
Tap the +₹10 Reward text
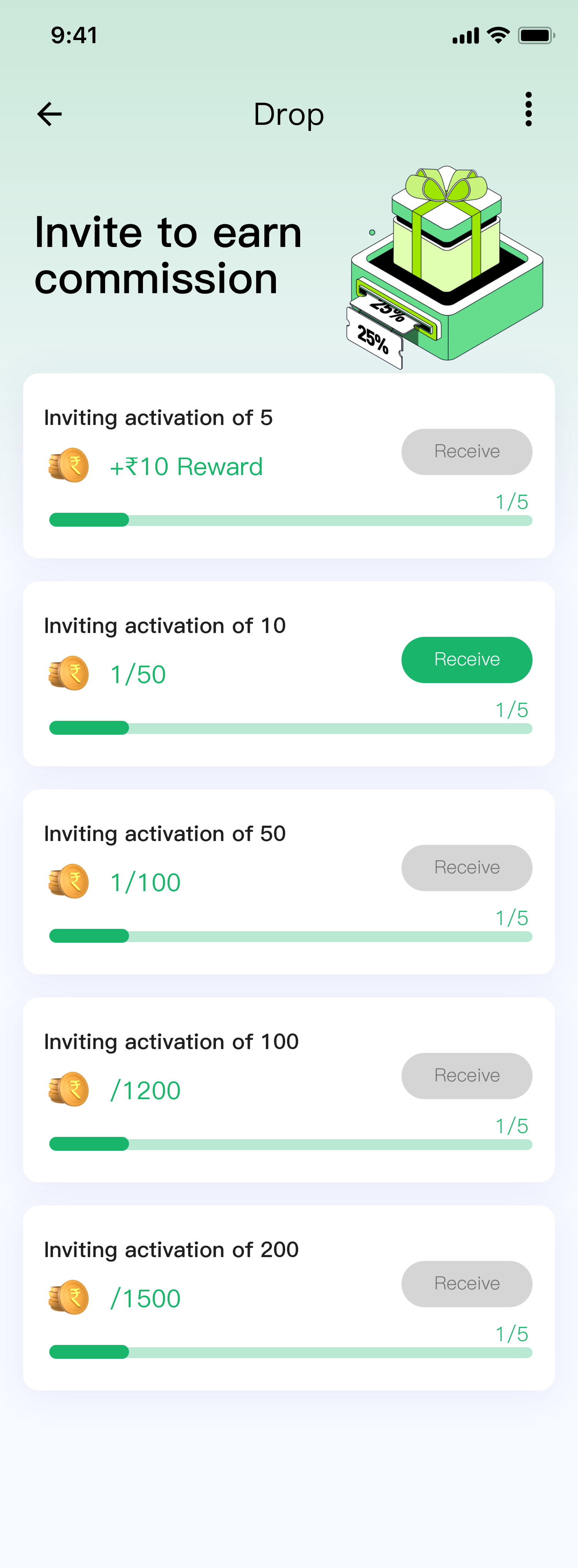[x=186, y=467]
